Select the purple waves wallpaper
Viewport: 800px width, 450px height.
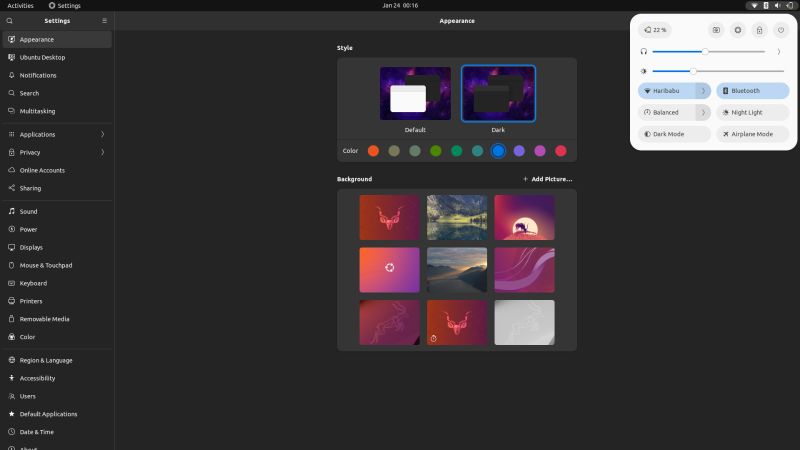(524, 270)
